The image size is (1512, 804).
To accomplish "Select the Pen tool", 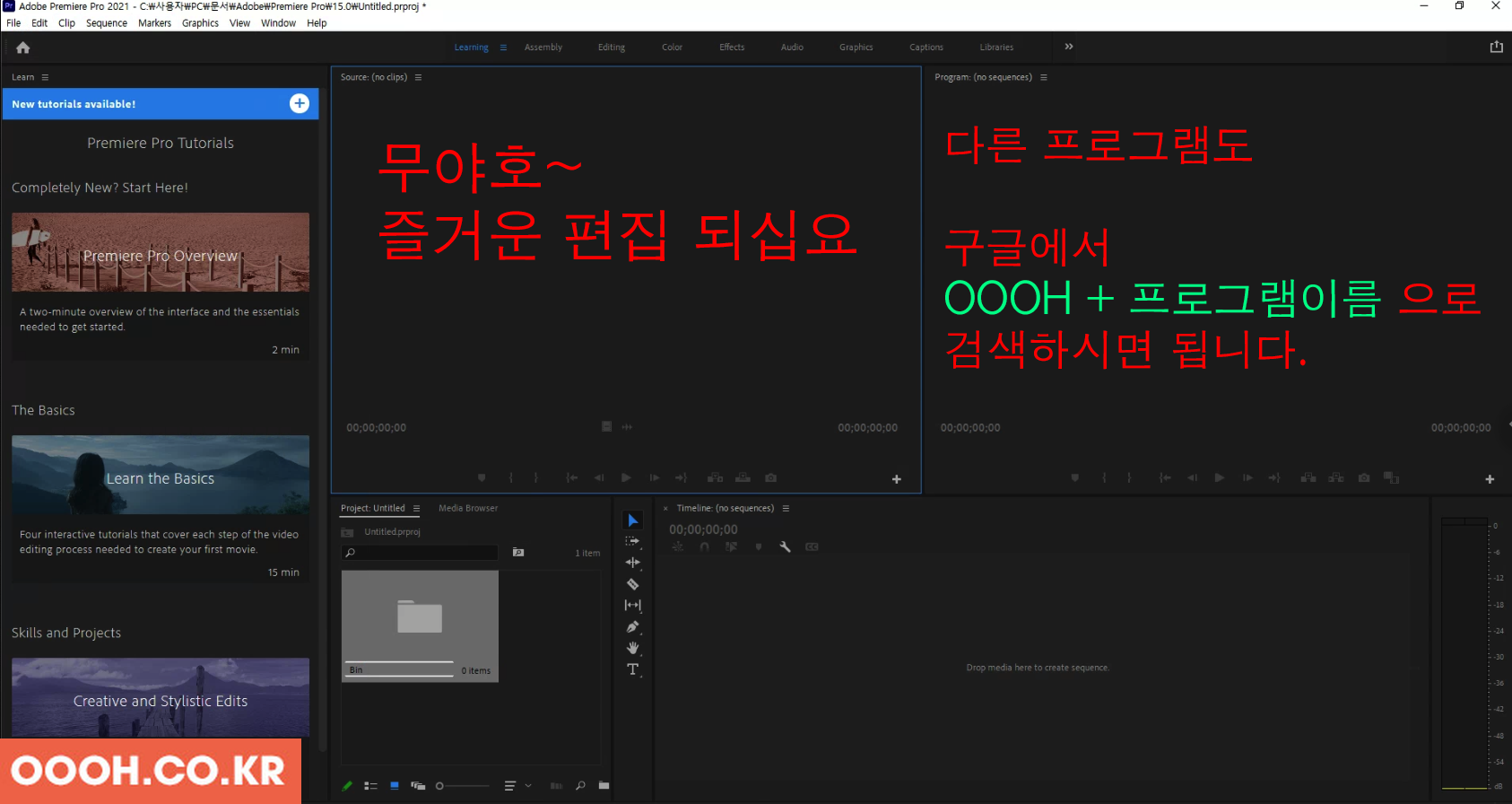I will point(632,626).
